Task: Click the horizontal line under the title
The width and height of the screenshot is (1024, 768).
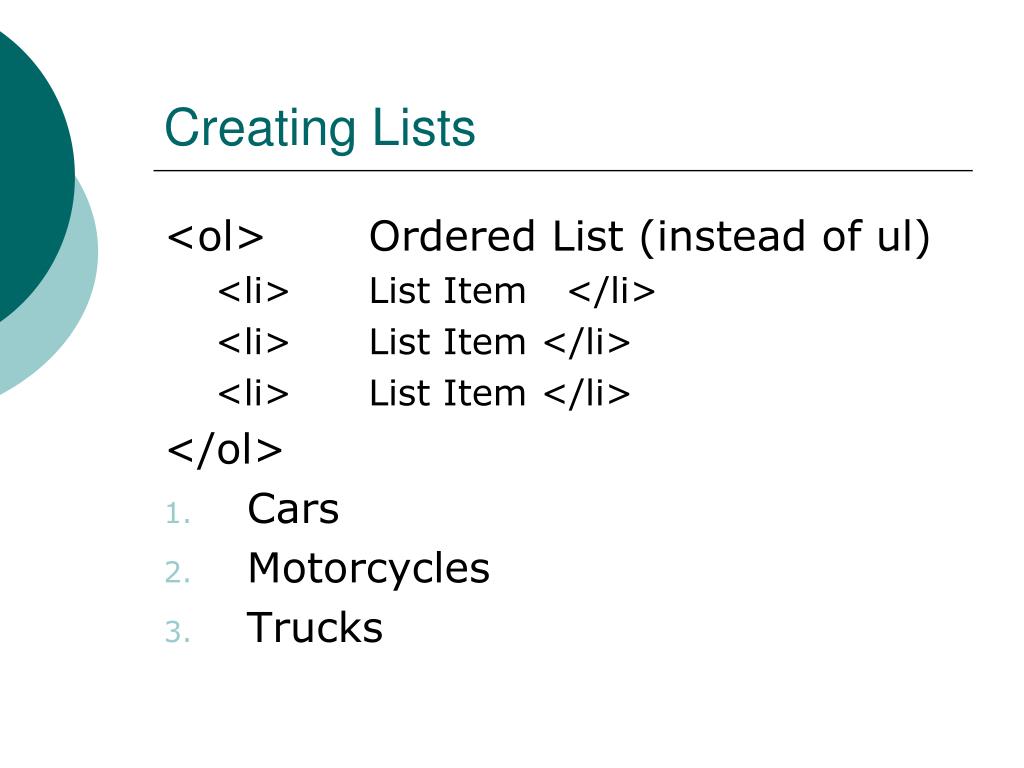Action: 562,171
